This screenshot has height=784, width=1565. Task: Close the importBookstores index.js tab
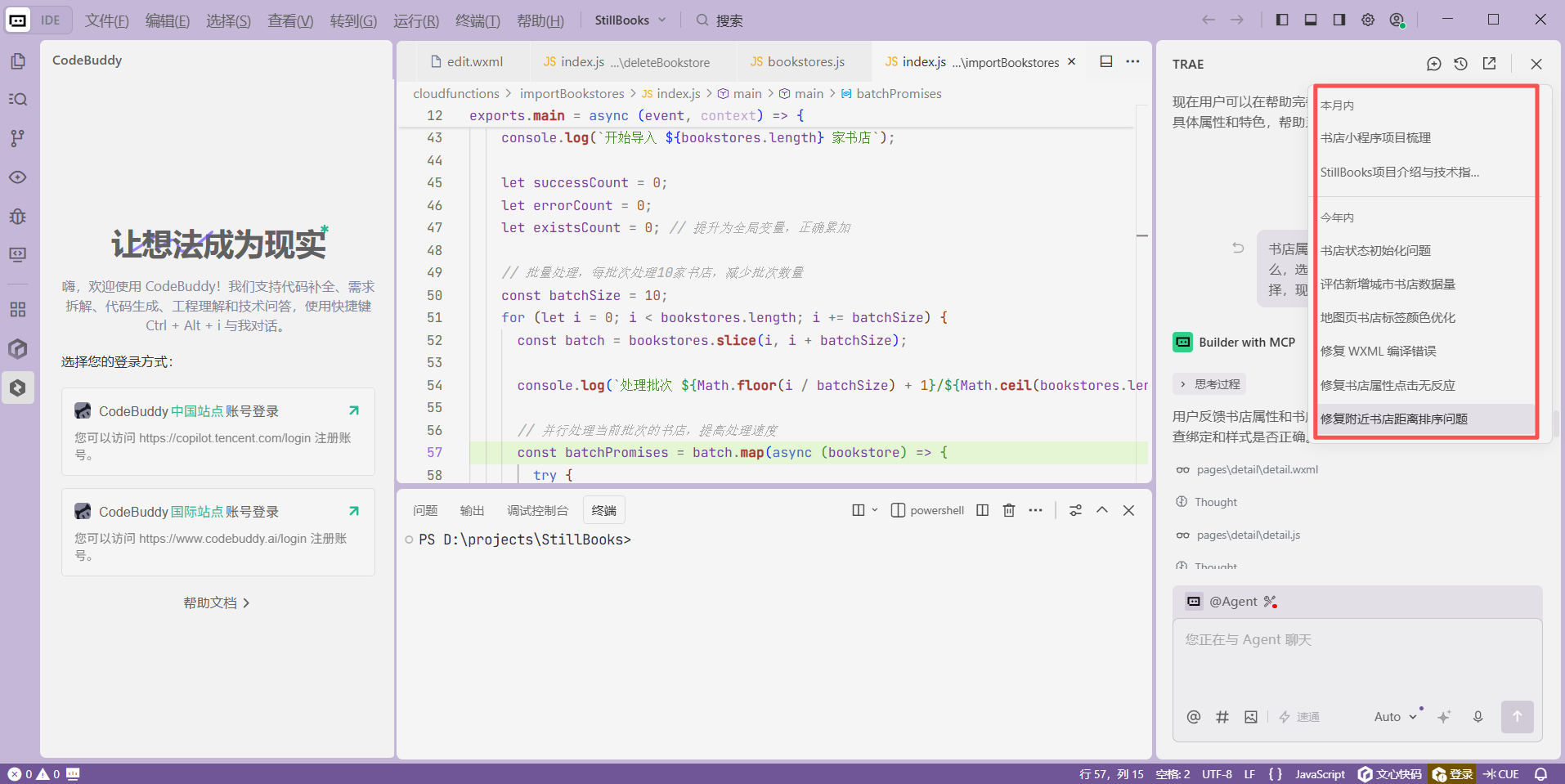tap(1072, 62)
